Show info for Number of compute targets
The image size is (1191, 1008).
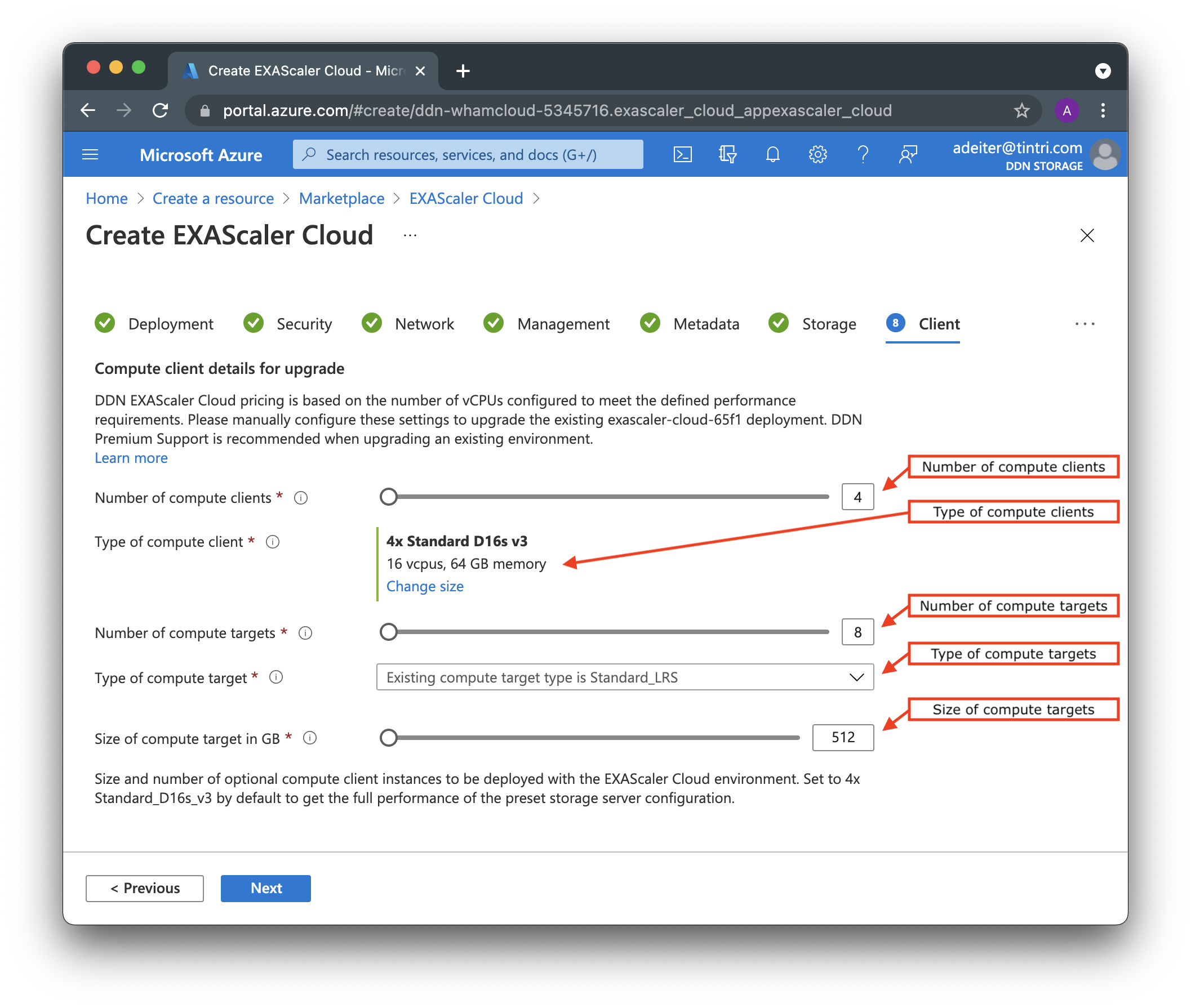[x=305, y=633]
